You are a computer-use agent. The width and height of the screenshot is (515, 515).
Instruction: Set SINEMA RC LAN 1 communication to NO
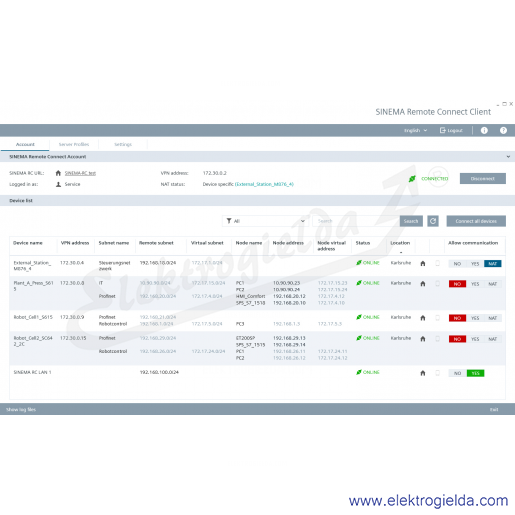(x=457, y=373)
